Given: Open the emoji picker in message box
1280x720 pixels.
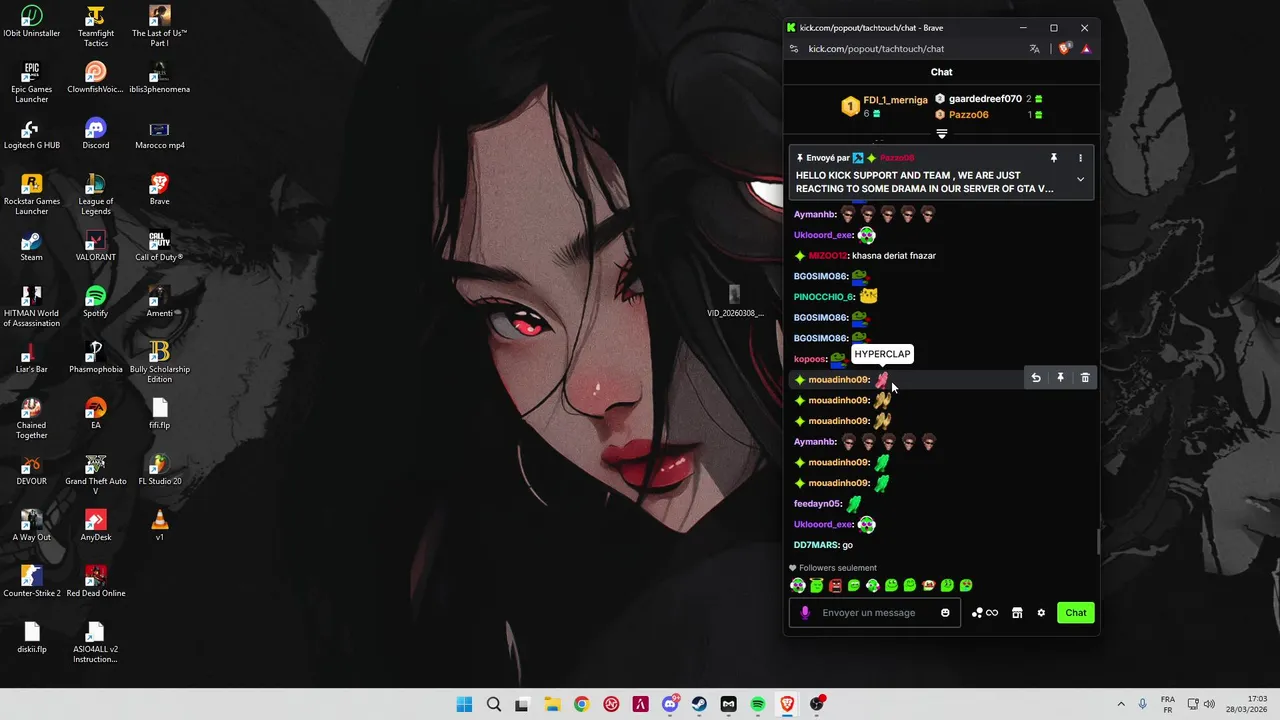Looking at the screenshot, I should (945, 613).
